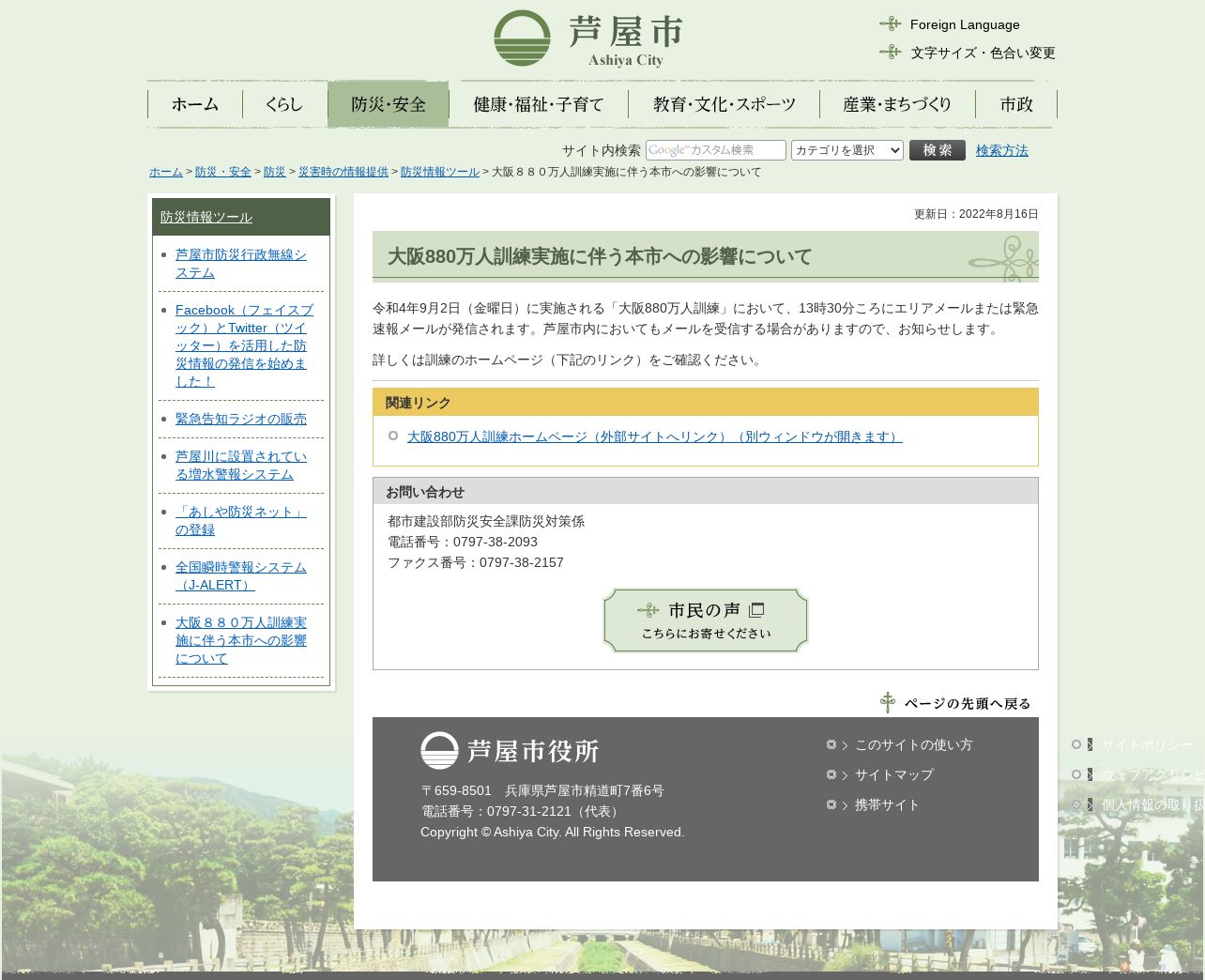
Task: Select the 防災・安全 menu tab
Action: [x=389, y=104]
